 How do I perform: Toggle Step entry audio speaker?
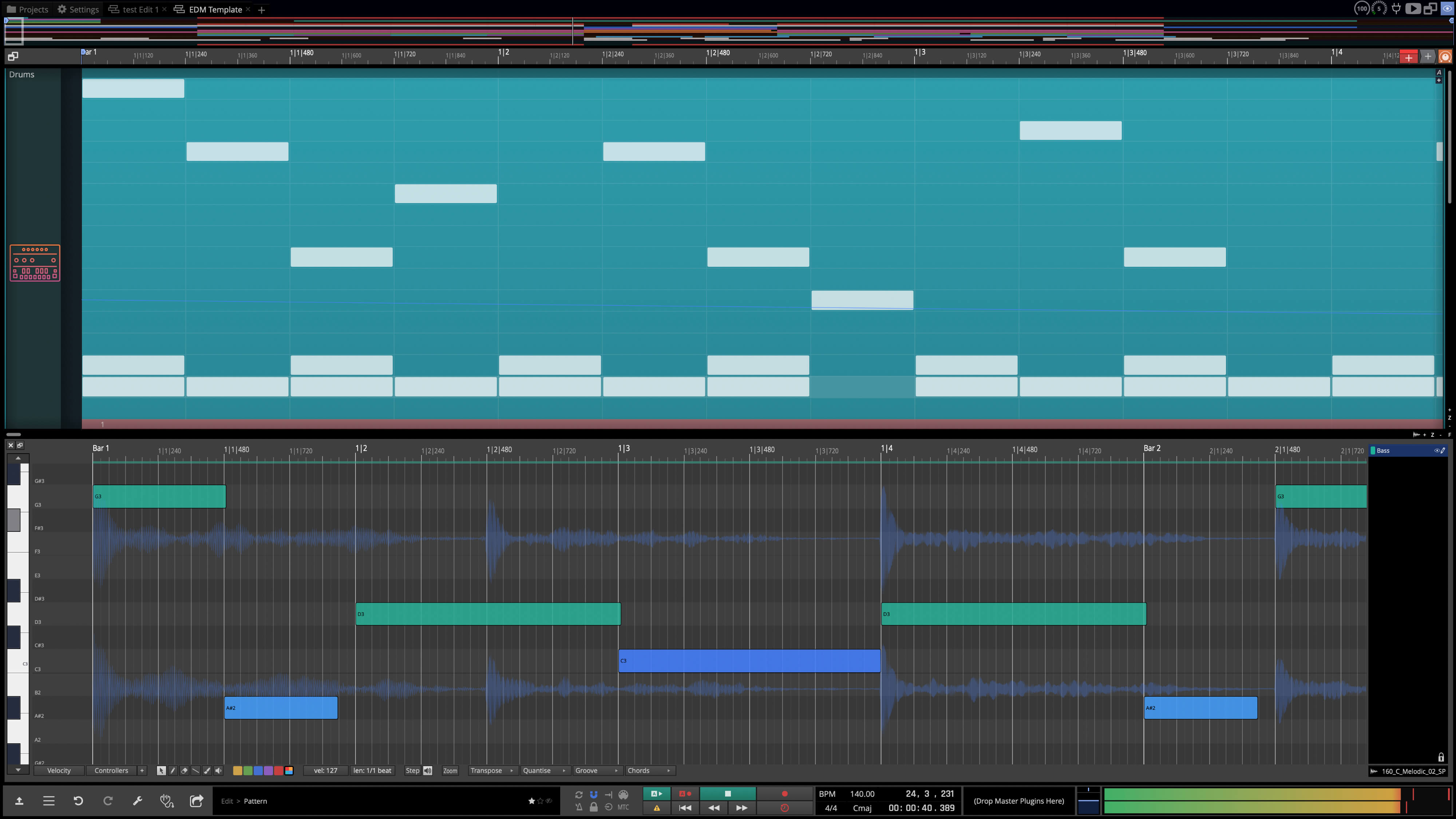428,770
